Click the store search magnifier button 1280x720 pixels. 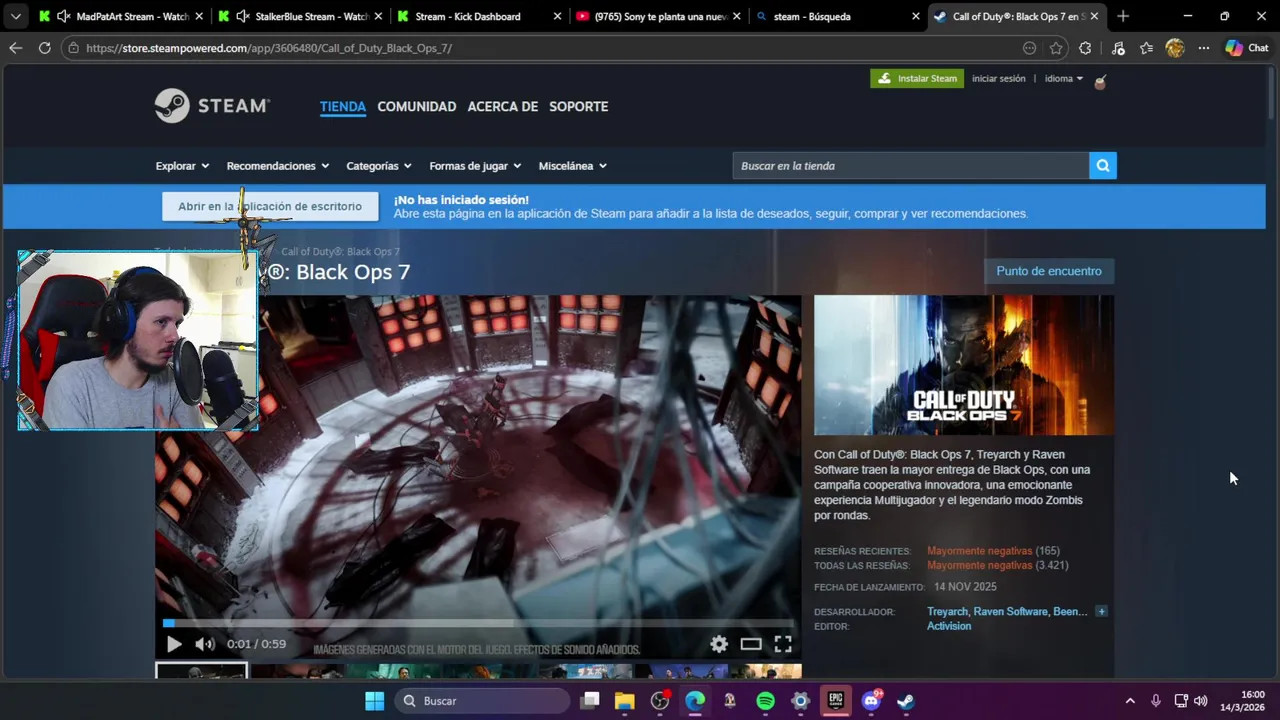coord(1103,166)
